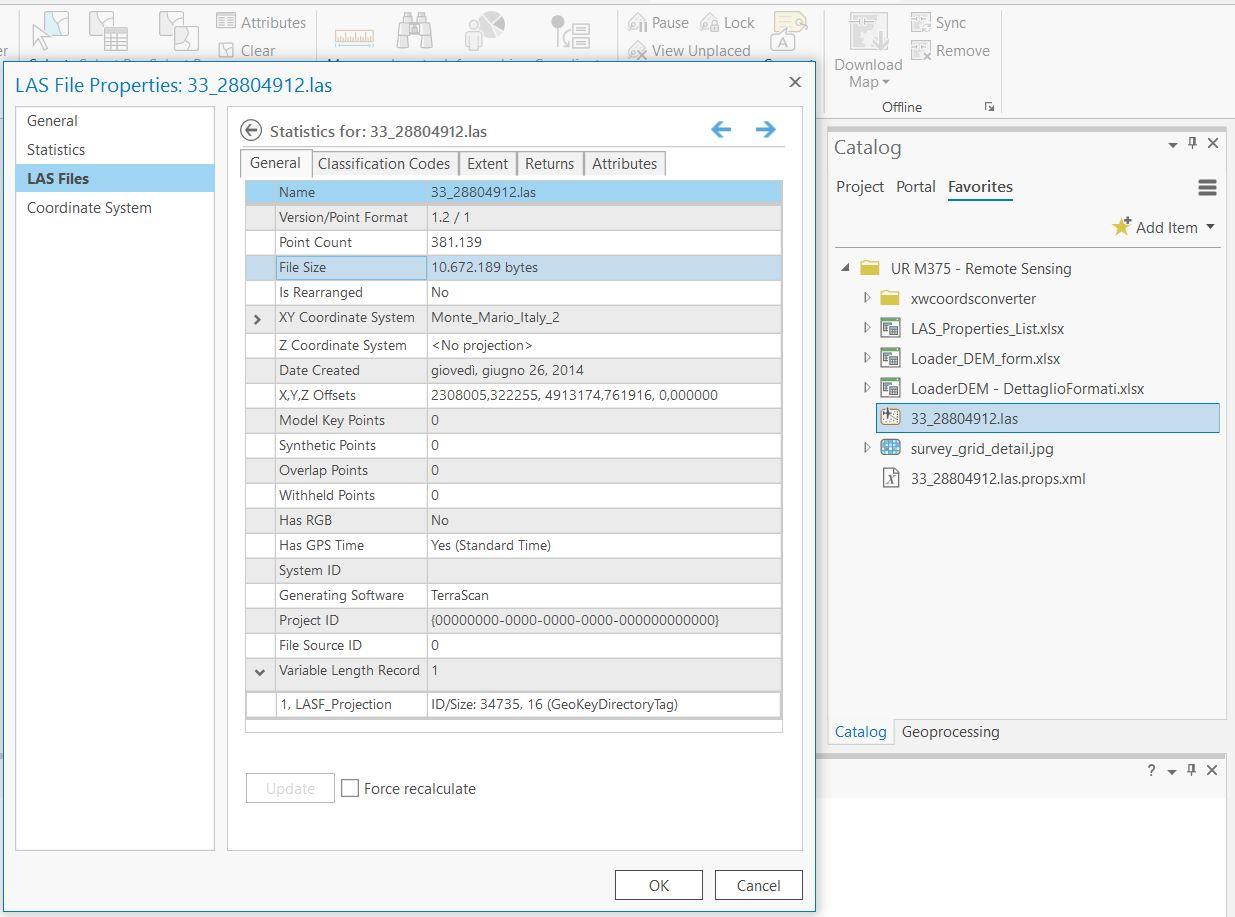Switch to the Geoprocessing tab
Viewport: 1235px width, 917px height.
tap(949, 732)
